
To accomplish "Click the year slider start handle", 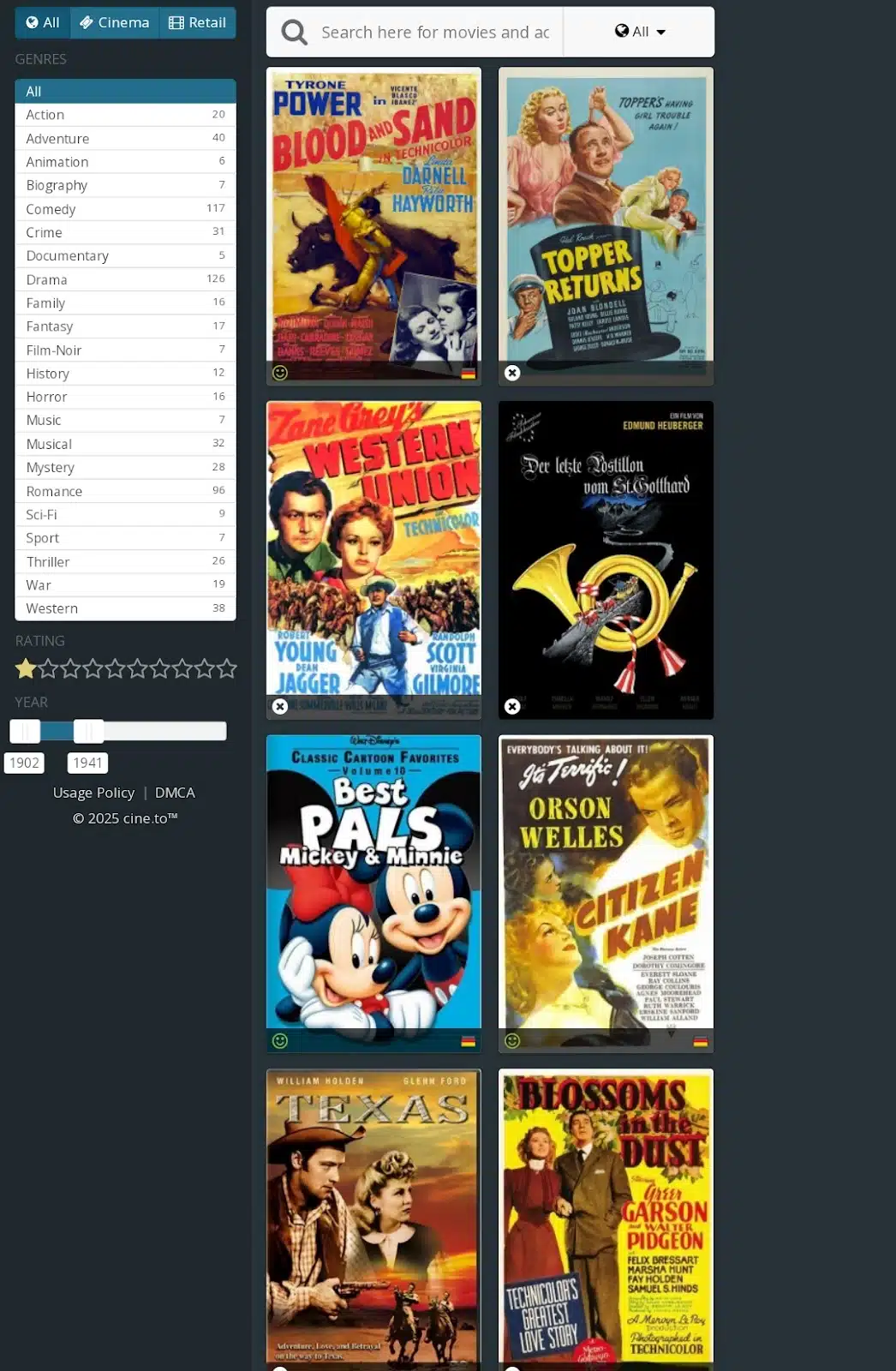I will tap(25, 731).
